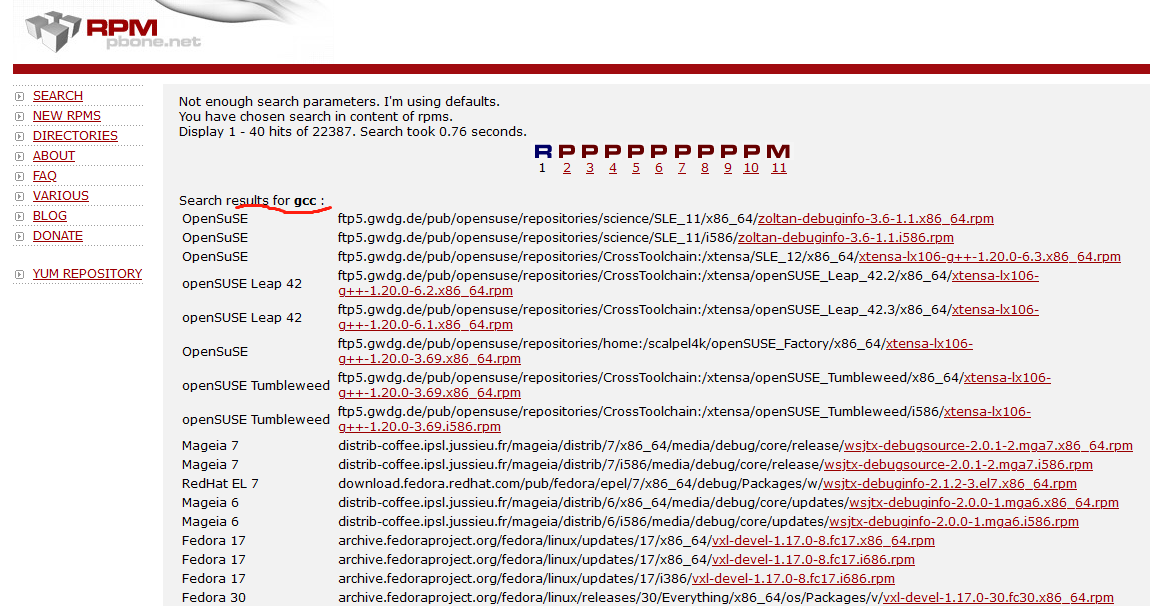Click the bullet icon beside NEW RPMS
Screen dimensions: 1153x606
point(20,116)
